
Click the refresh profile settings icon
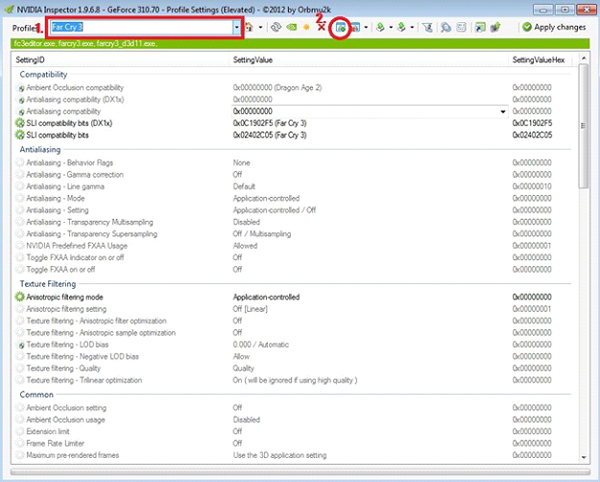[x=276, y=27]
